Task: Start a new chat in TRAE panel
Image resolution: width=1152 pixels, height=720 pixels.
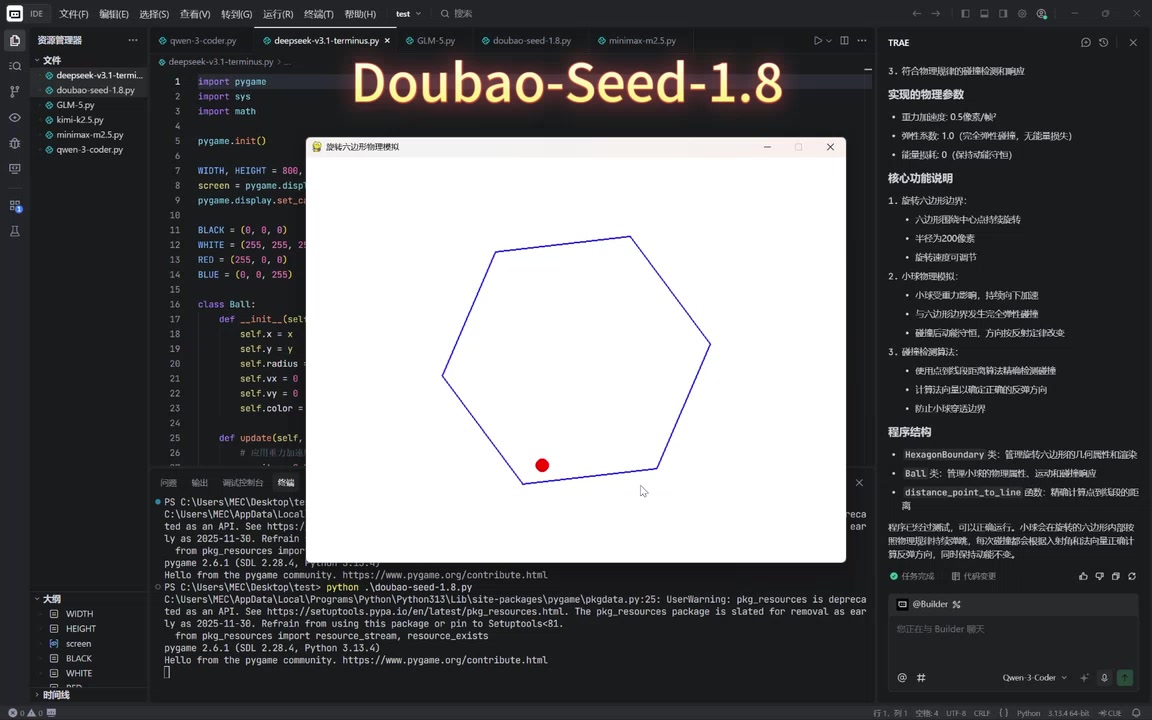Action: [1086, 43]
